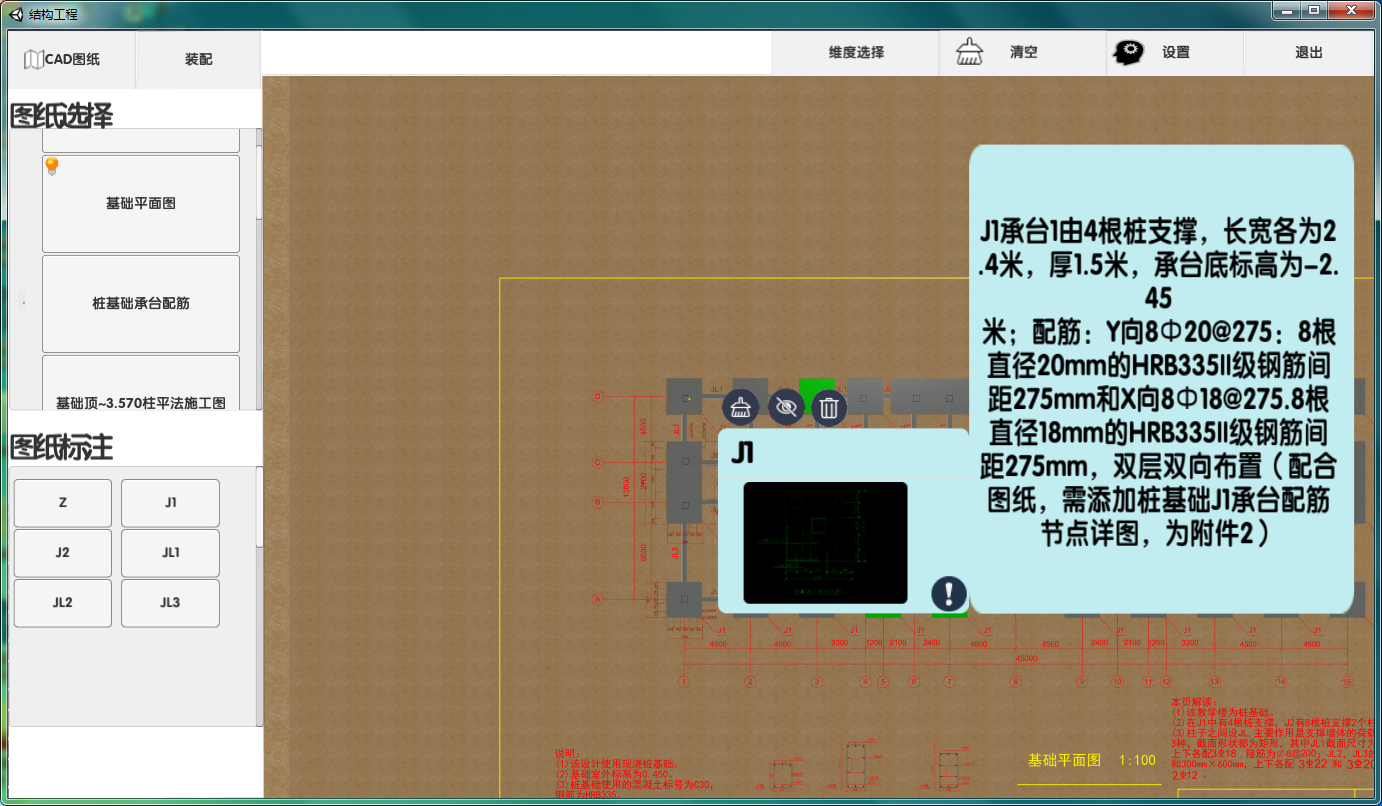Click the head-with-gear icon beside 设置
Viewport: 1382px width, 806px height.
coord(1129,53)
